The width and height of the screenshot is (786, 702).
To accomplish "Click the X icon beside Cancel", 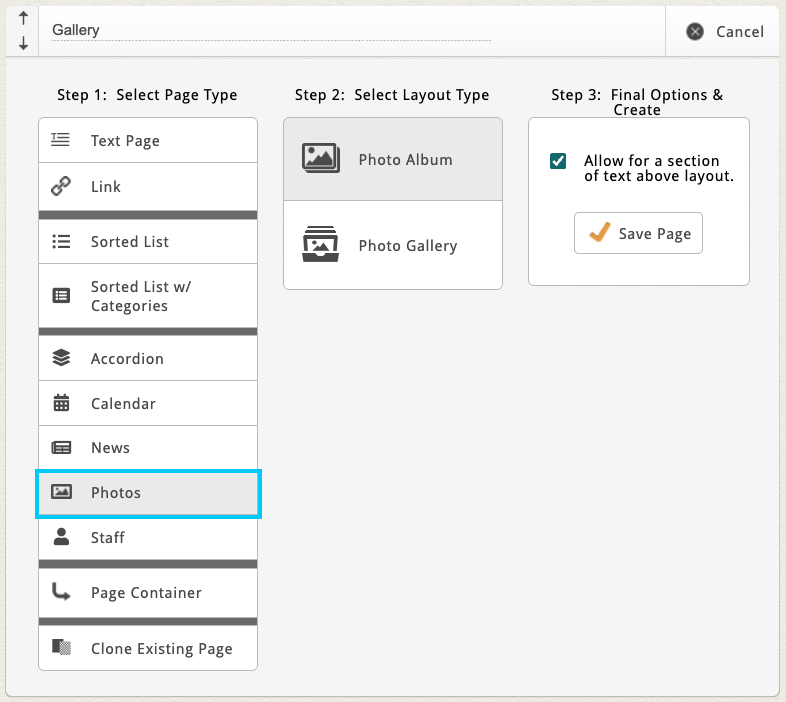I will tap(695, 32).
